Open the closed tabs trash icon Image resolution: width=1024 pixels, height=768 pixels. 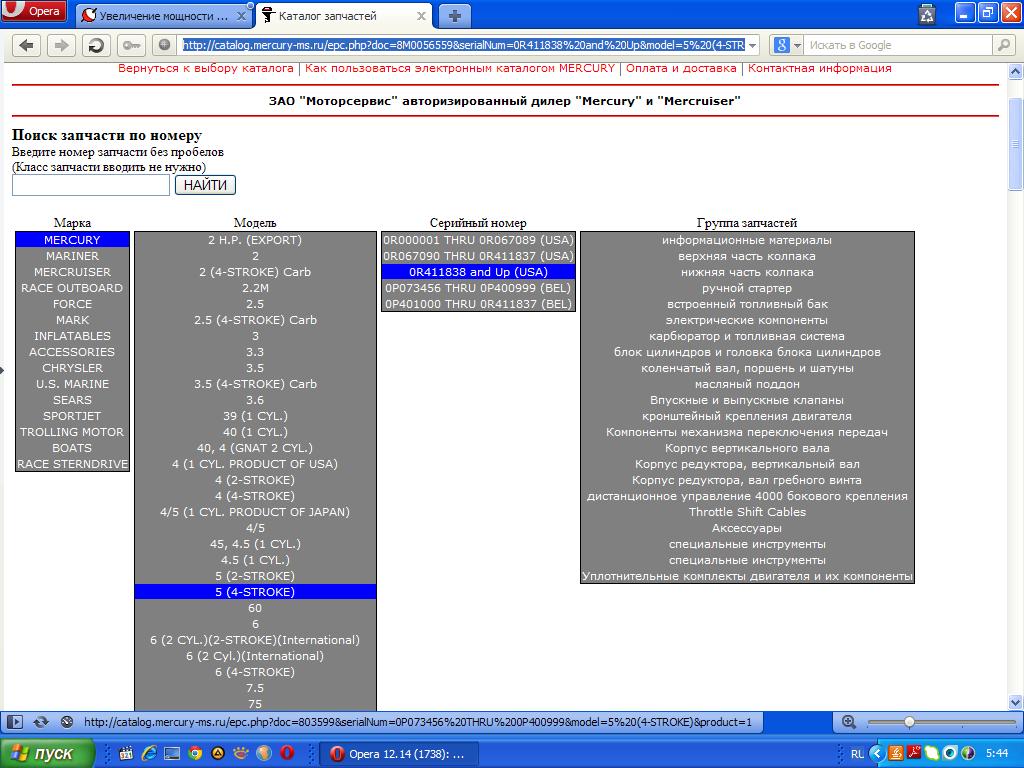pos(927,14)
